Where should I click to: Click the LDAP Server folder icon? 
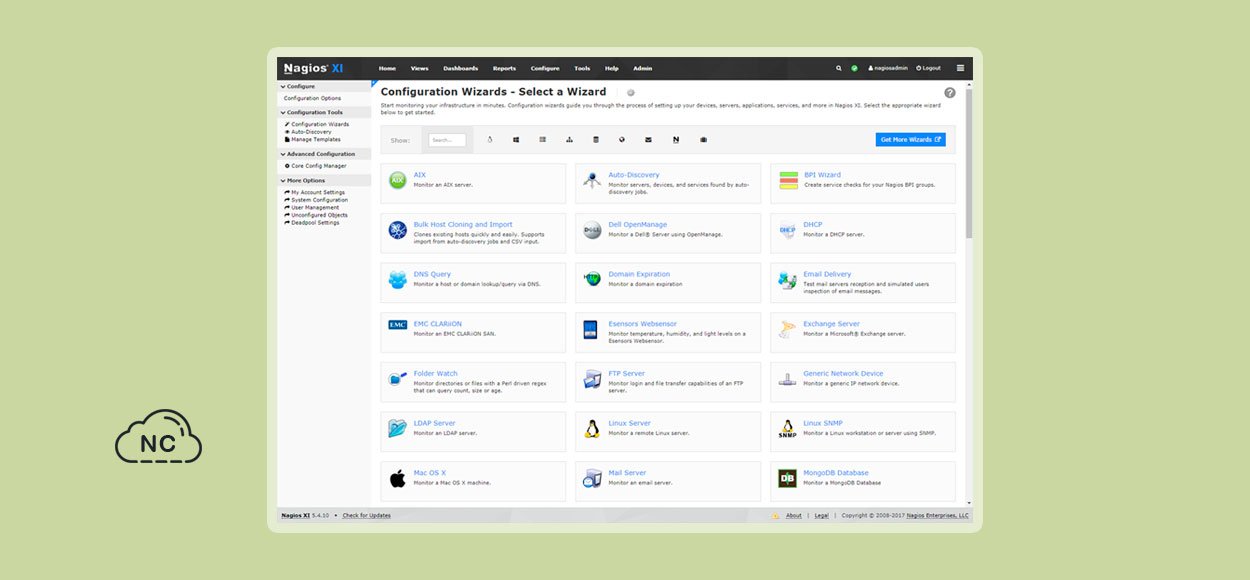tap(397, 429)
